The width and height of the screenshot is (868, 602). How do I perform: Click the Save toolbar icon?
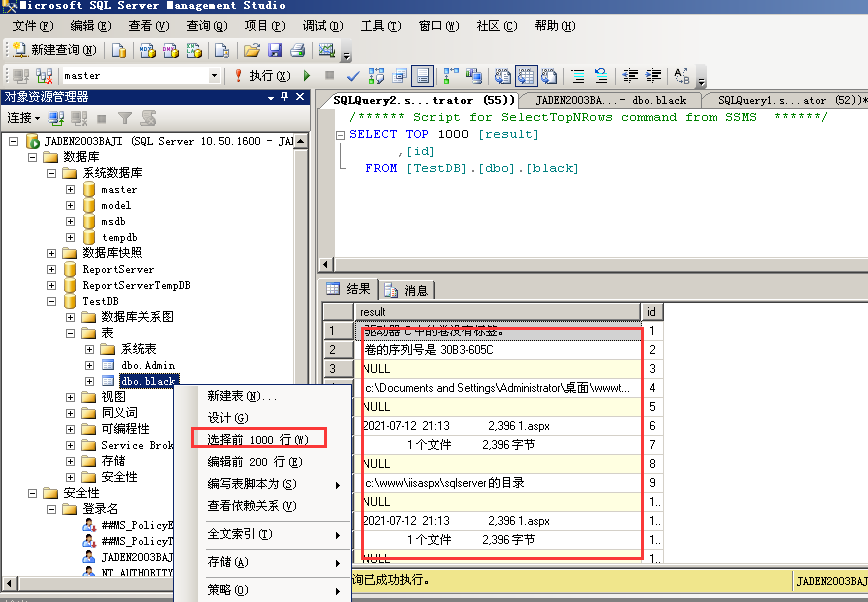point(274,48)
